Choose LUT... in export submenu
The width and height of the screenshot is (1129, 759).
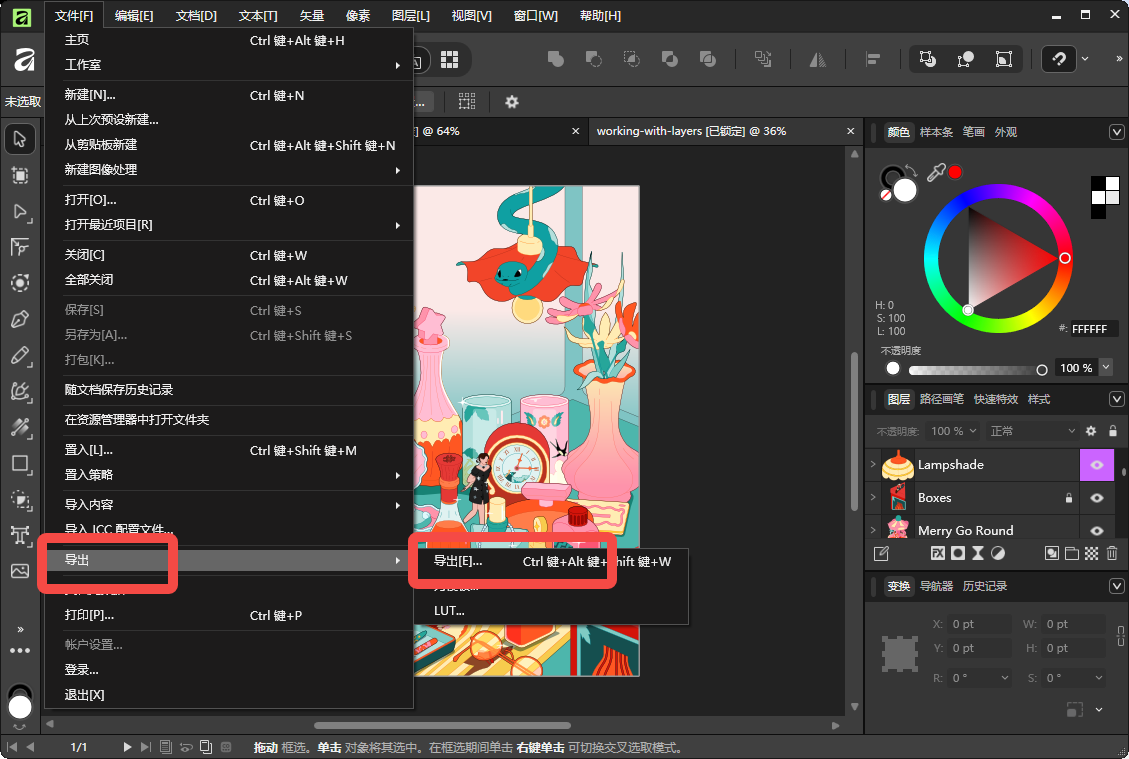point(552,611)
